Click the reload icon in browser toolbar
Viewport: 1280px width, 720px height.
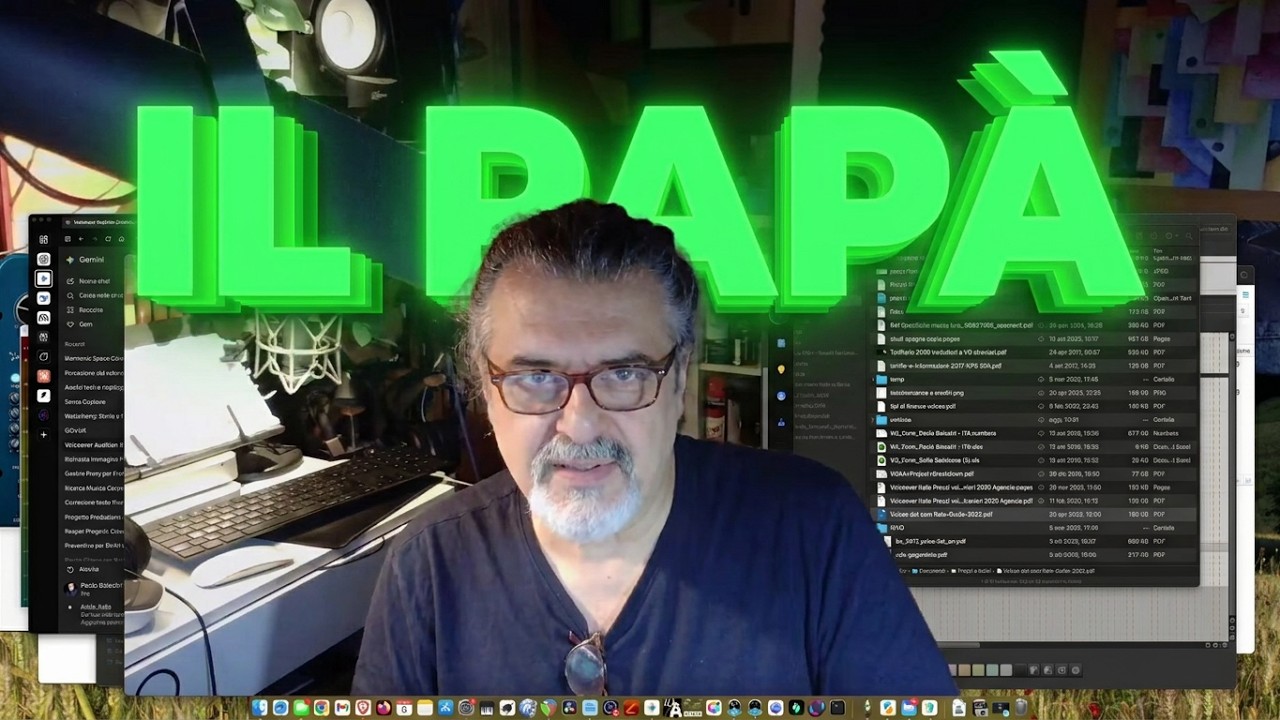(x=107, y=239)
